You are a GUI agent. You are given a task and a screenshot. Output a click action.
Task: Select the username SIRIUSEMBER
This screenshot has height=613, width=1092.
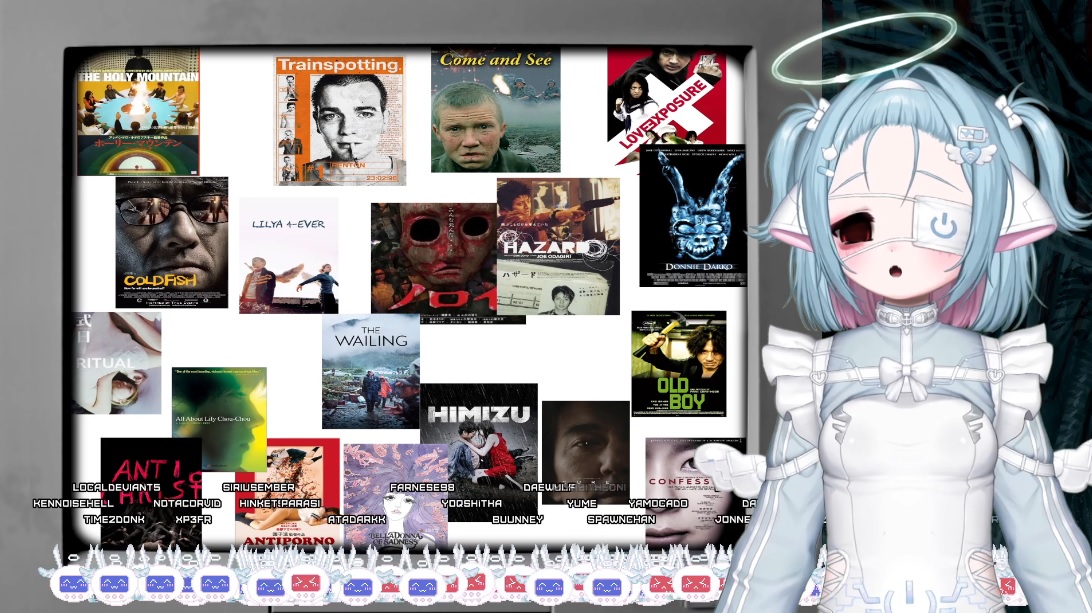[258, 488]
